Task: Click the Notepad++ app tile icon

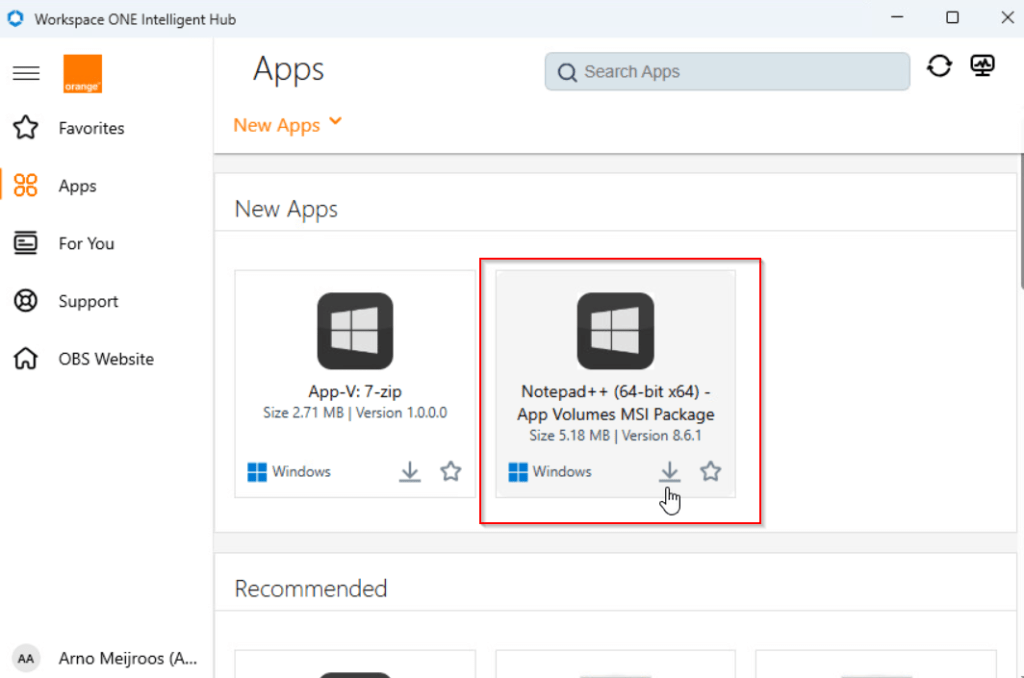Action: tap(615, 331)
